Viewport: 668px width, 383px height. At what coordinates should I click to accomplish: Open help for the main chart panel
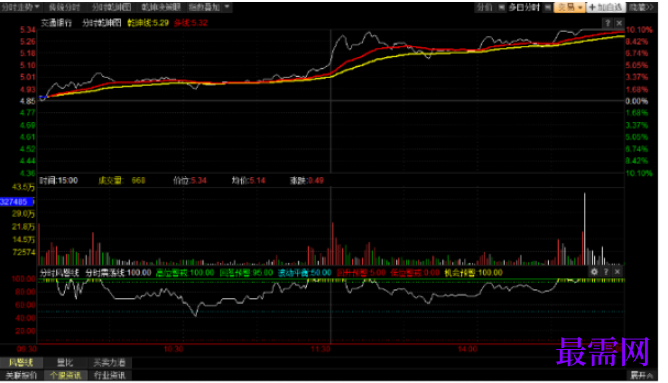[x=608, y=23]
